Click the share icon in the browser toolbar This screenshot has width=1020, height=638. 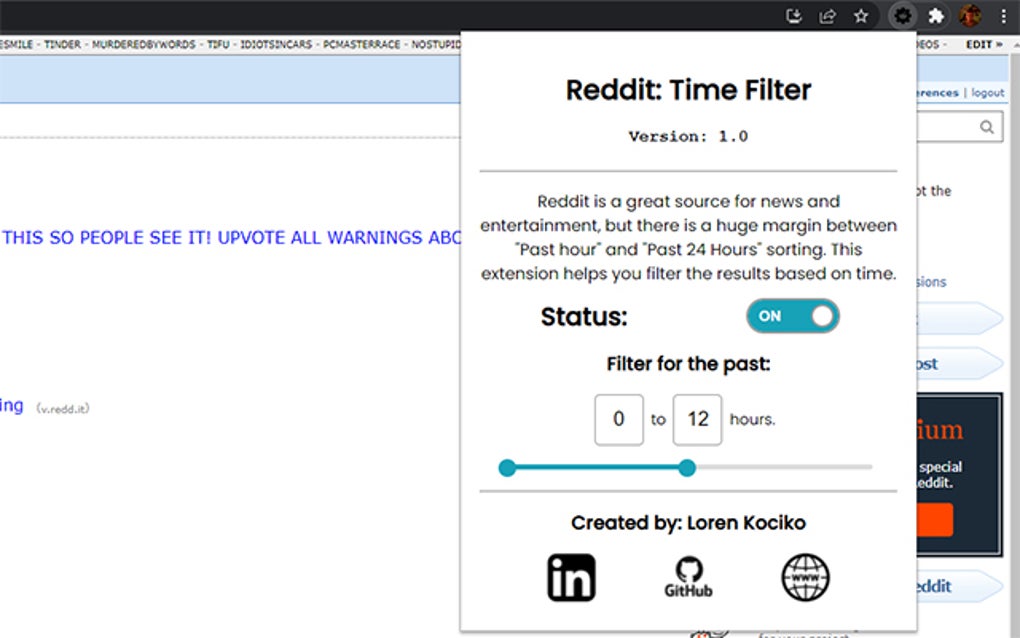point(827,16)
